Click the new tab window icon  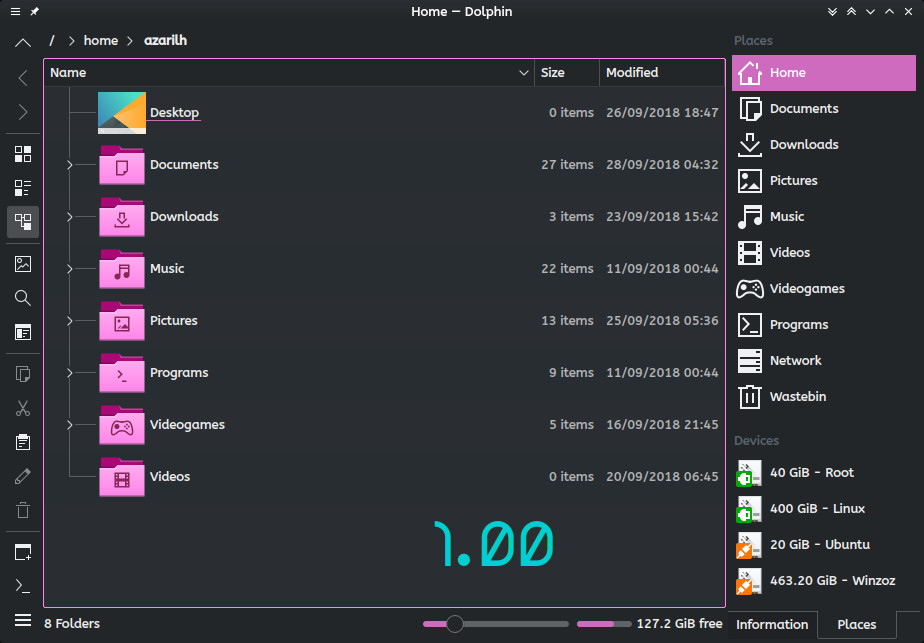click(23, 552)
